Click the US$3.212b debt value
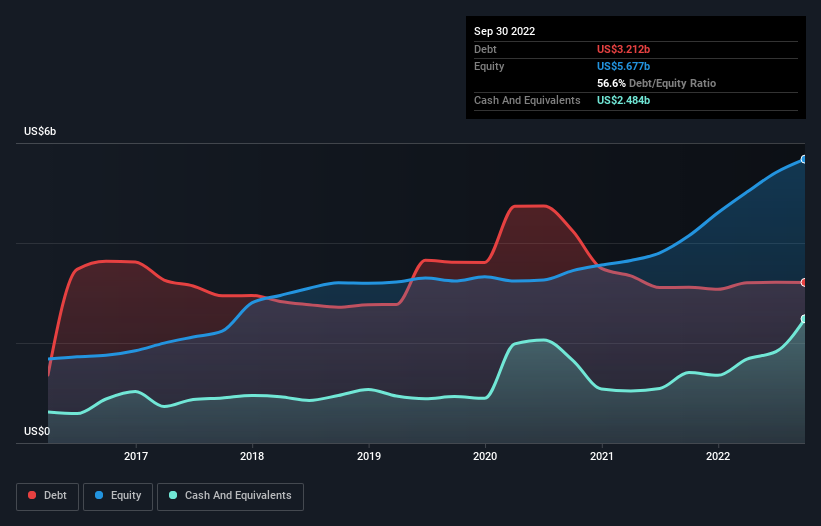The image size is (821, 526). point(623,49)
